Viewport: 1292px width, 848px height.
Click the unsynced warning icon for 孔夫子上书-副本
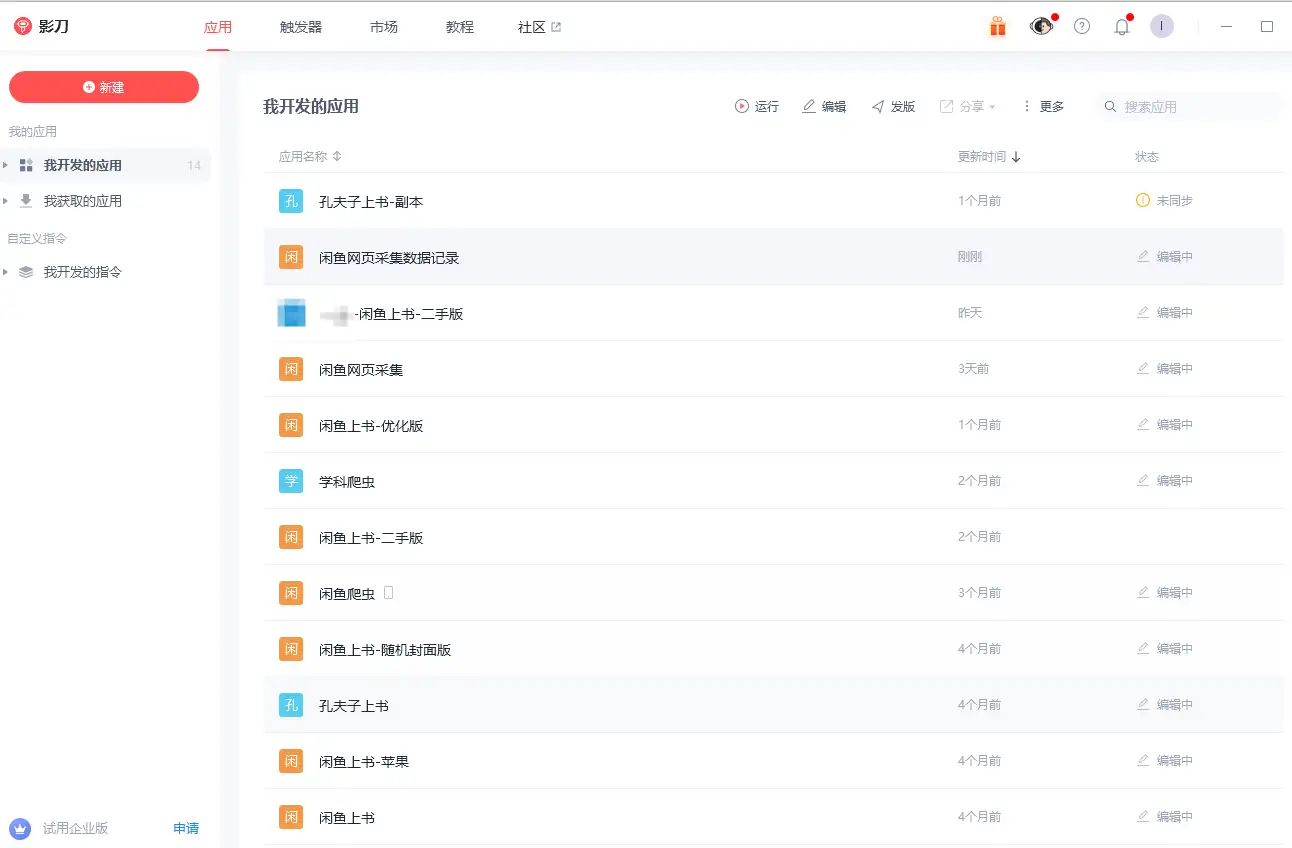[1143, 201]
